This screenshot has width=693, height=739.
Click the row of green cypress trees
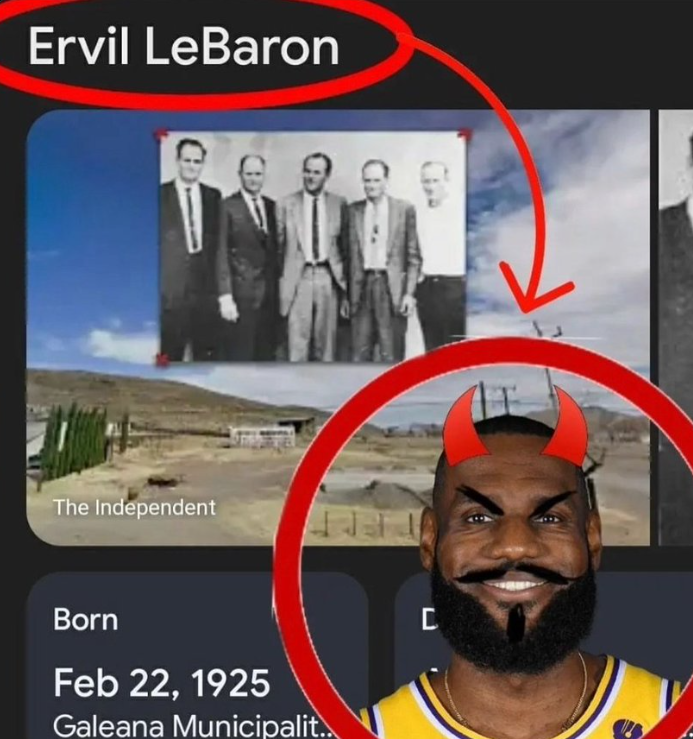[75, 441]
